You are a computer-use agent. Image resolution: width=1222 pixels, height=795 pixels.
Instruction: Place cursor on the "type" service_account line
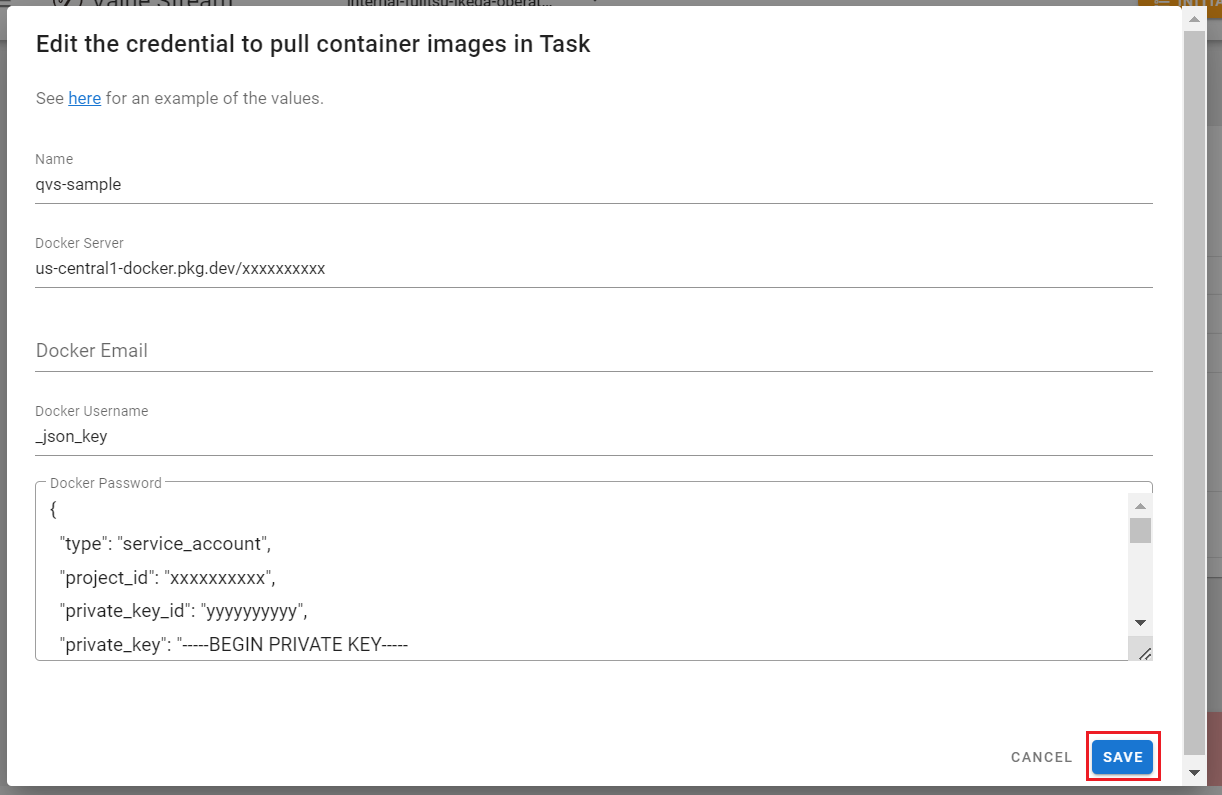click(x=165, y=544)
